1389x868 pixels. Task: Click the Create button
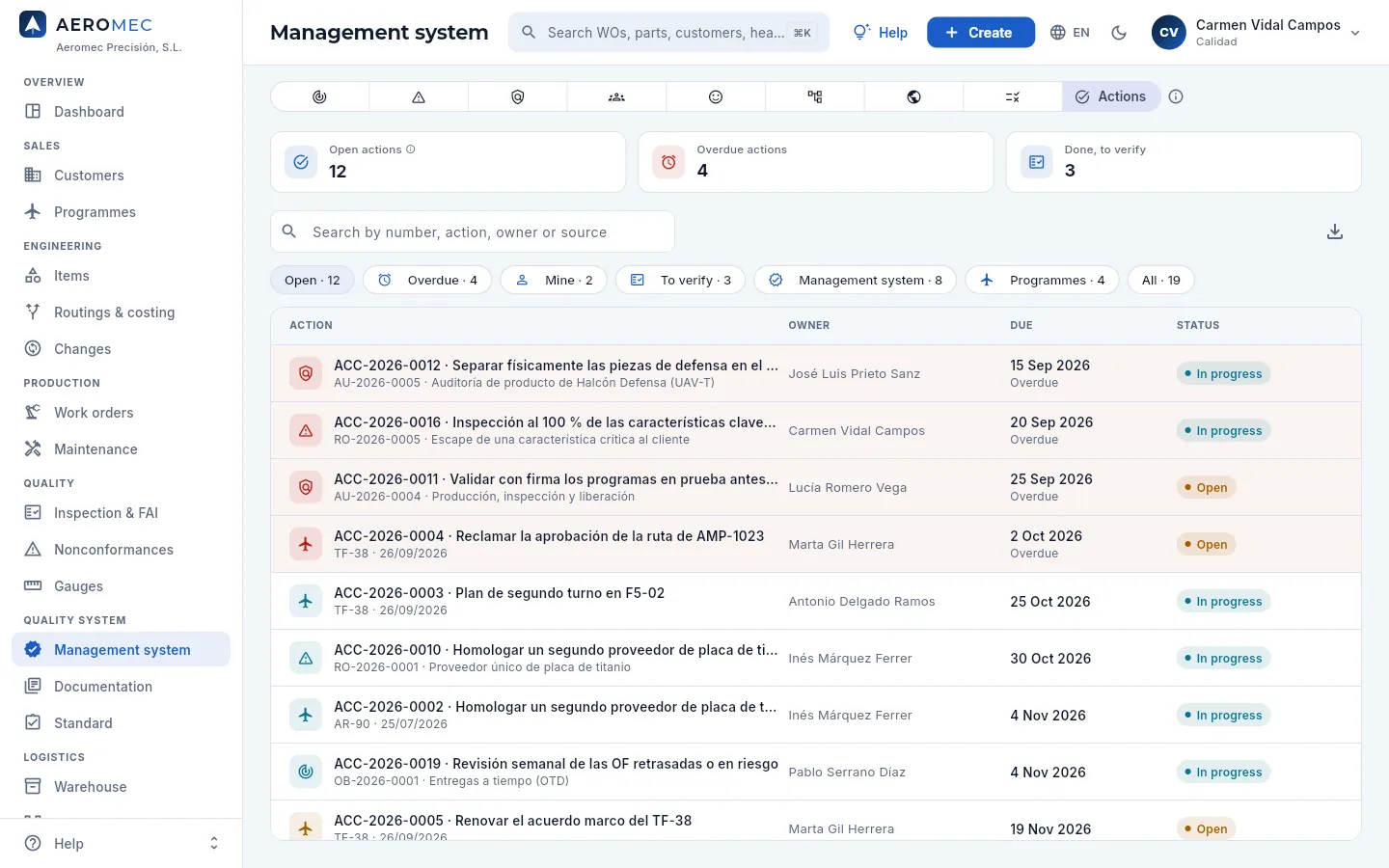click(x=981, y=33)
